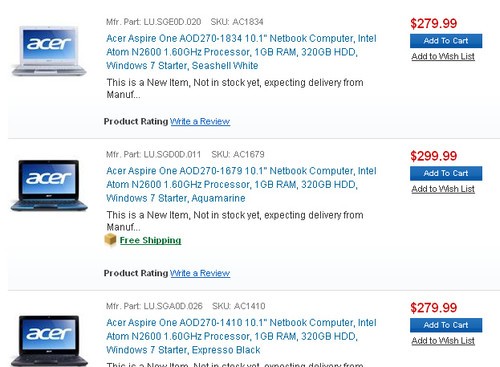This screenshot has height=367, width=500.
Task: Click the $299.99 price of the Aquamarine netbook
Action: click(x=433, y=156)
